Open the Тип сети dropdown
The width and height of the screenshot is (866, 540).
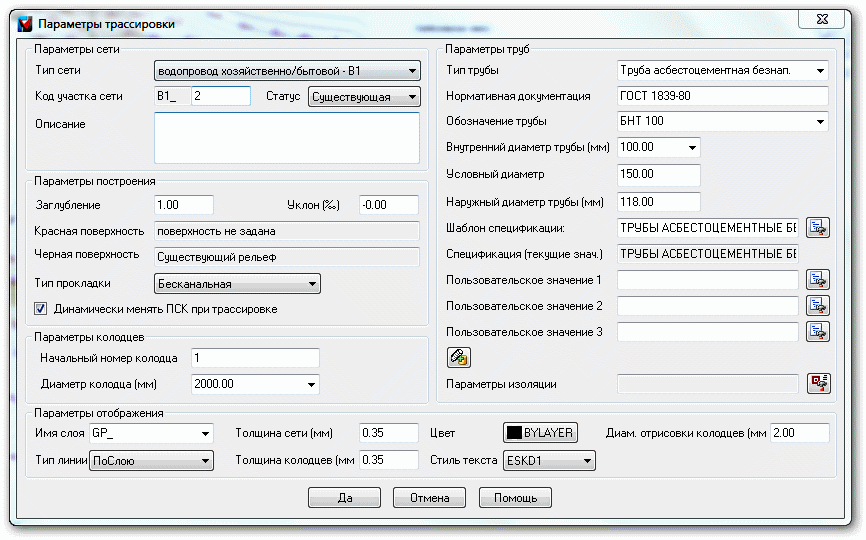pos(287,71)
